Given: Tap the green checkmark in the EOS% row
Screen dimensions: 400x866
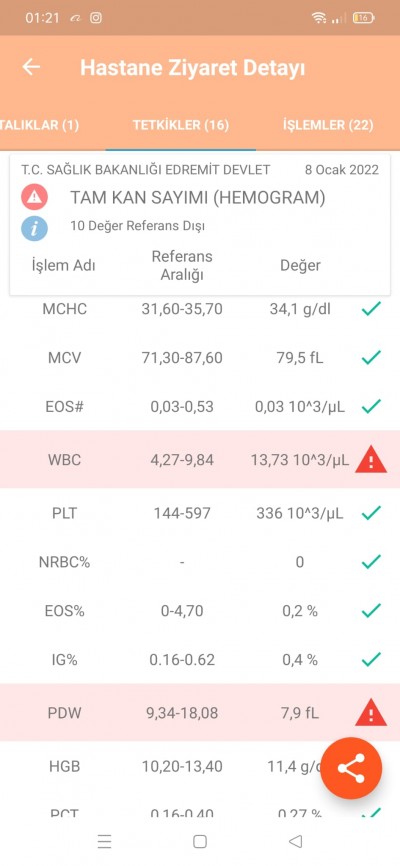Looking at the screenshot, I should (371, 610).
